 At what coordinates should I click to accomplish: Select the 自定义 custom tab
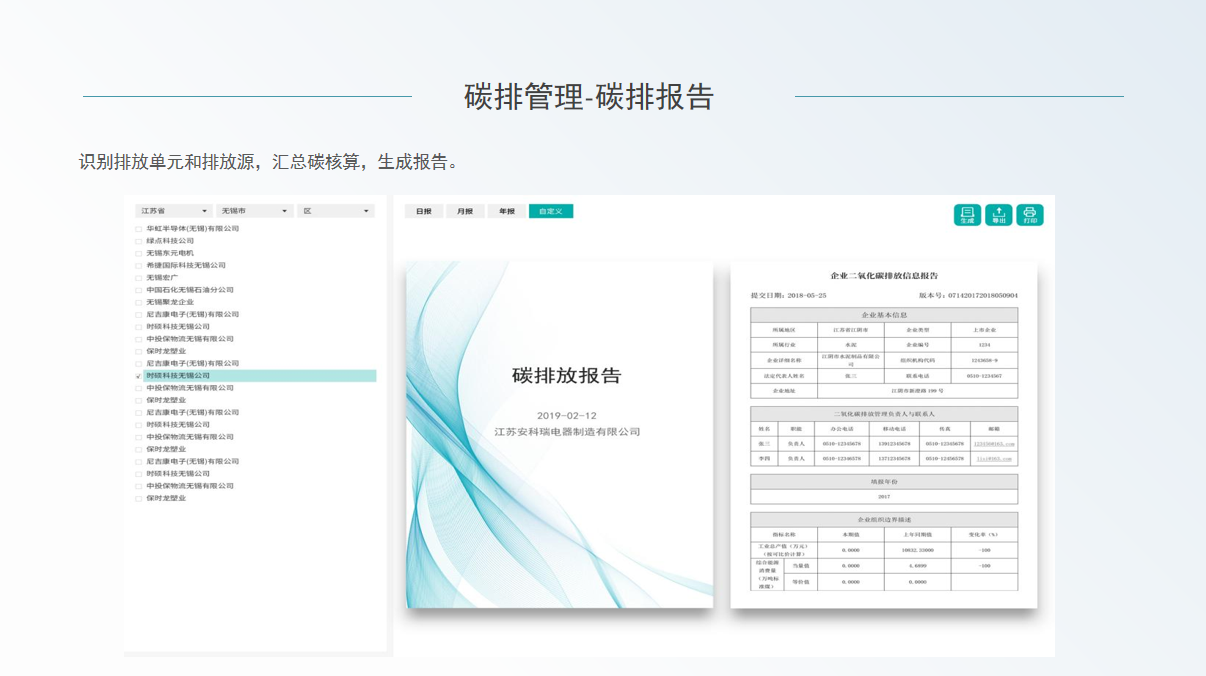551,211
